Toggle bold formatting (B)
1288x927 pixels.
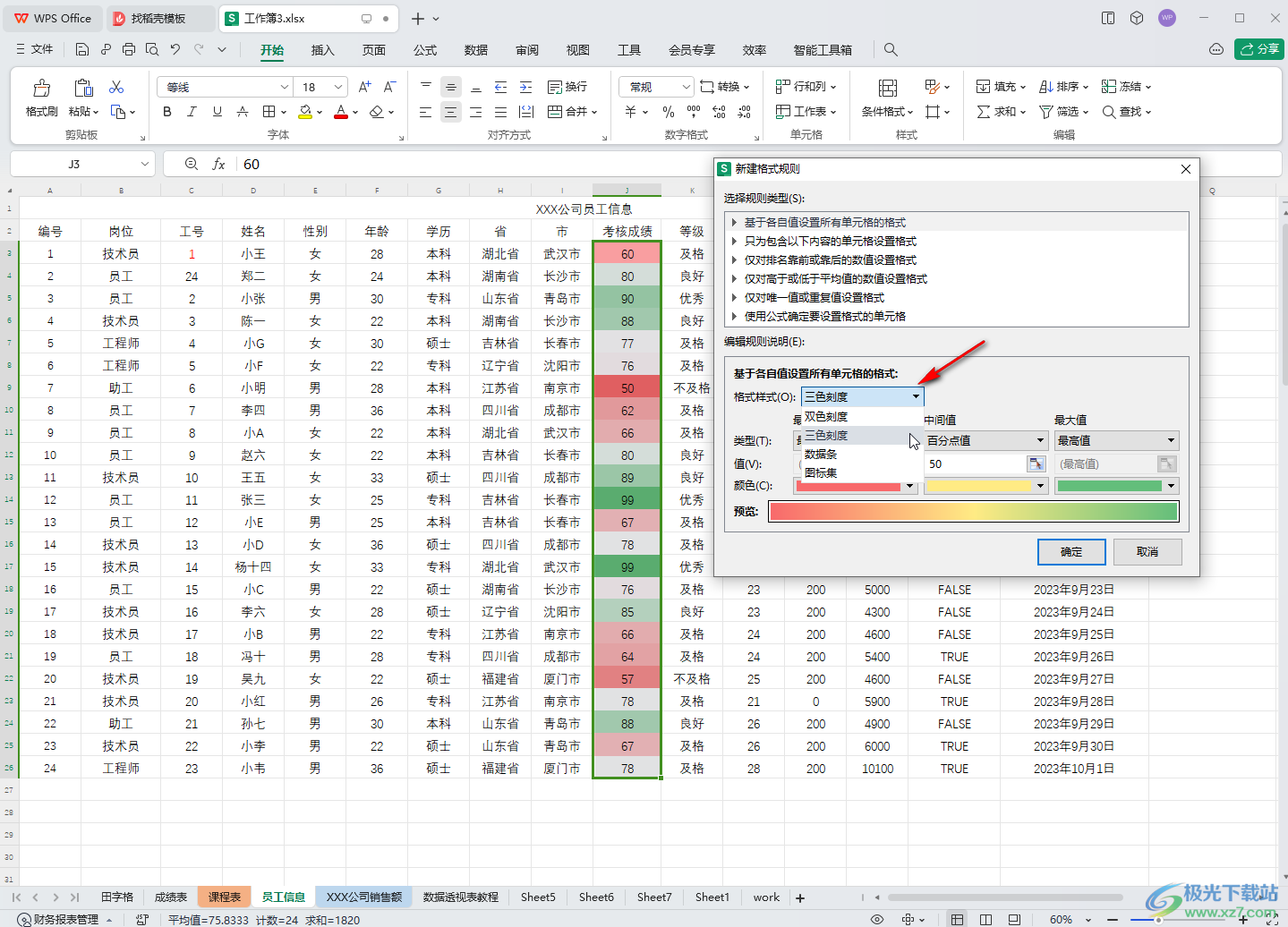click(166, 112)
